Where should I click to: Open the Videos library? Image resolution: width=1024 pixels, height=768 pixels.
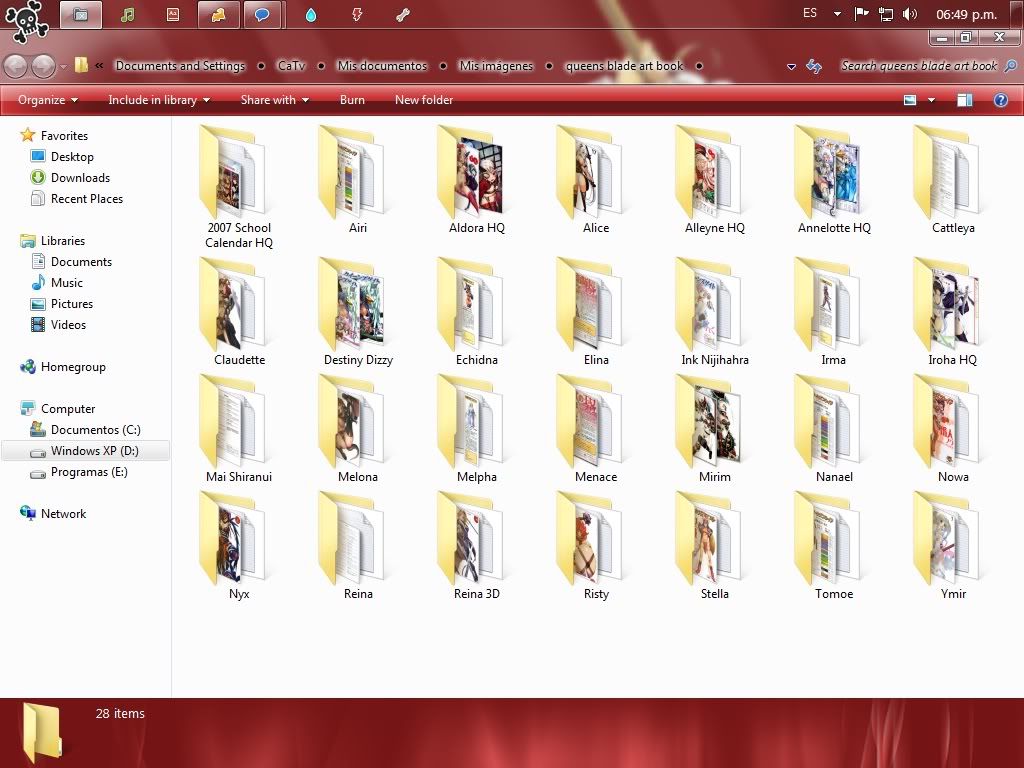click(x=58, y=325)
